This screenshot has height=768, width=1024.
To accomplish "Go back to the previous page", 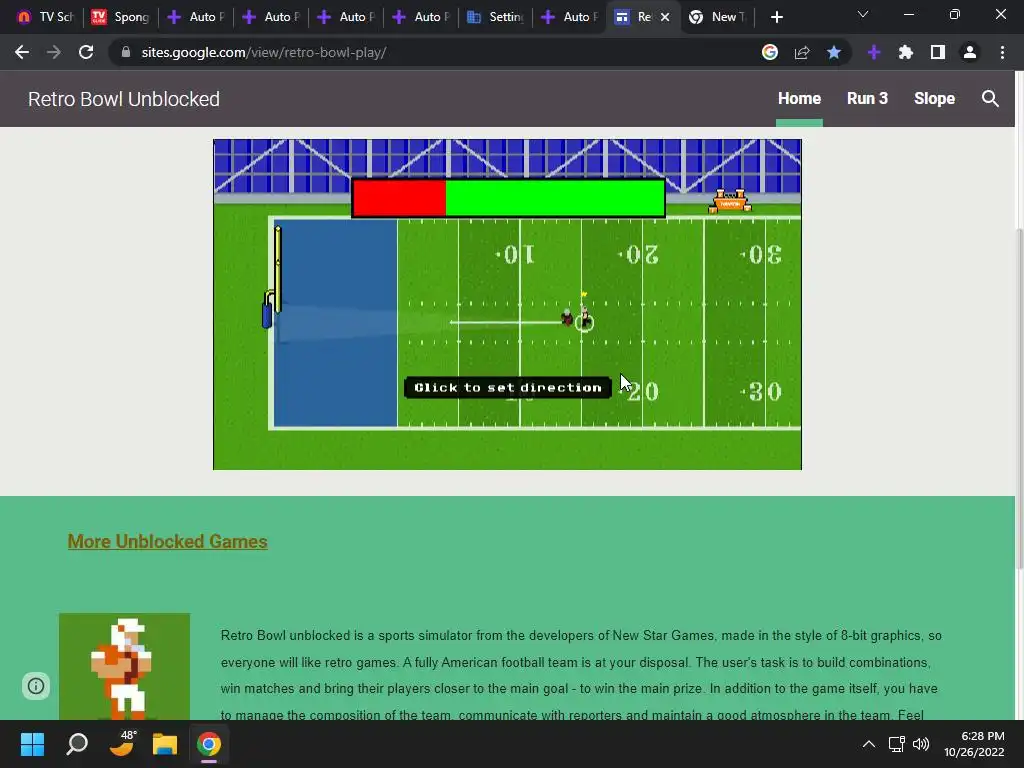I will pyautogui.click(x=22, y=52).
